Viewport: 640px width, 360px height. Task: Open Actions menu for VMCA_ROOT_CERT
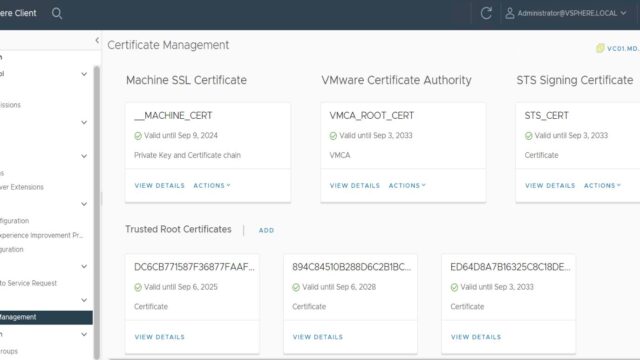[407, 185]
